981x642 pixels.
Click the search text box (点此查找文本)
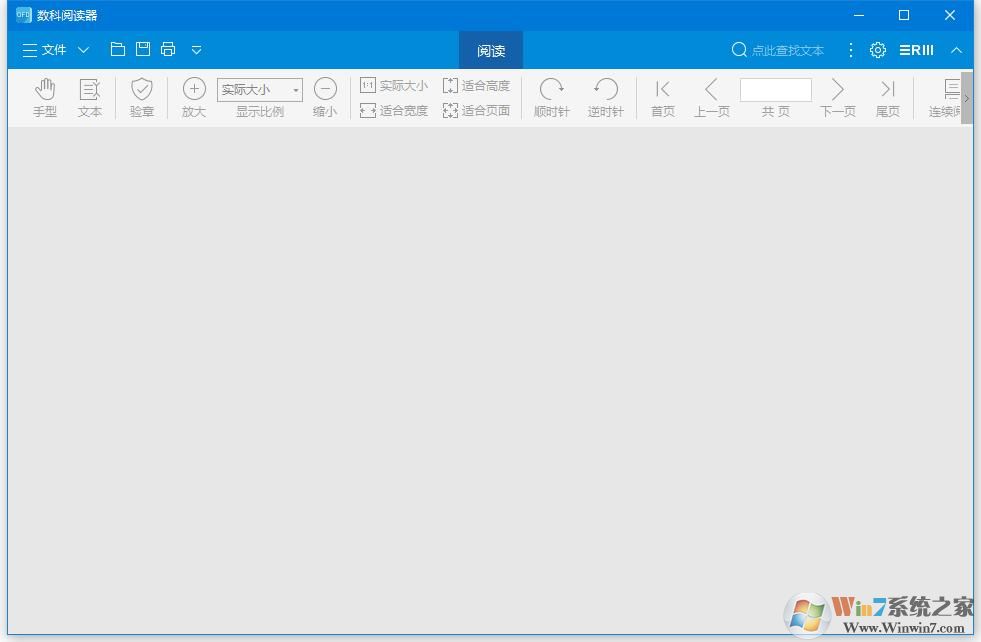[787, 50]
